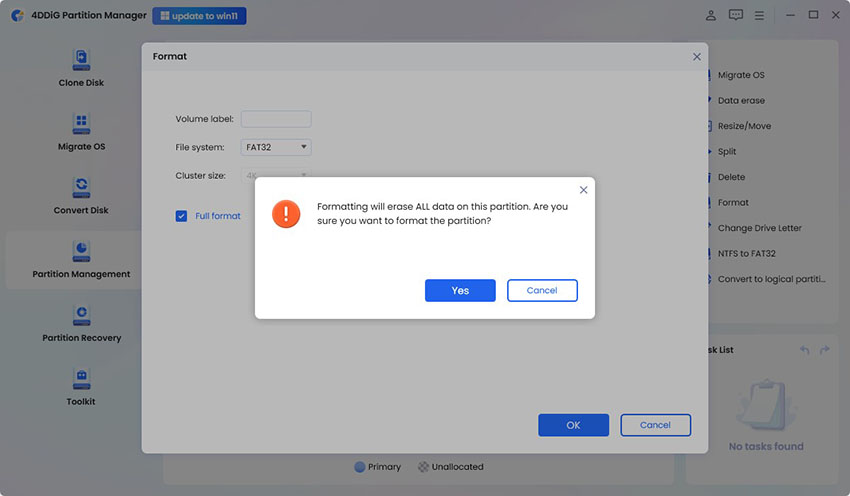Select Change Drive Letter option
The width and height of the screenshot is (850, 496).
[759, 228]
